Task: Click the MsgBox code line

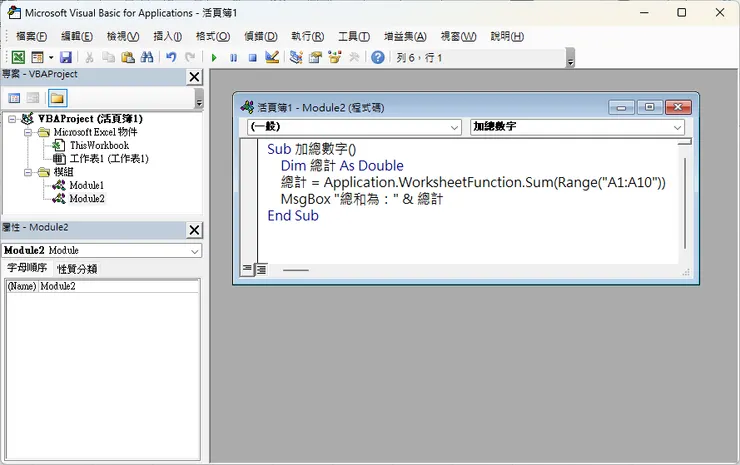Action: pos(362,199)
